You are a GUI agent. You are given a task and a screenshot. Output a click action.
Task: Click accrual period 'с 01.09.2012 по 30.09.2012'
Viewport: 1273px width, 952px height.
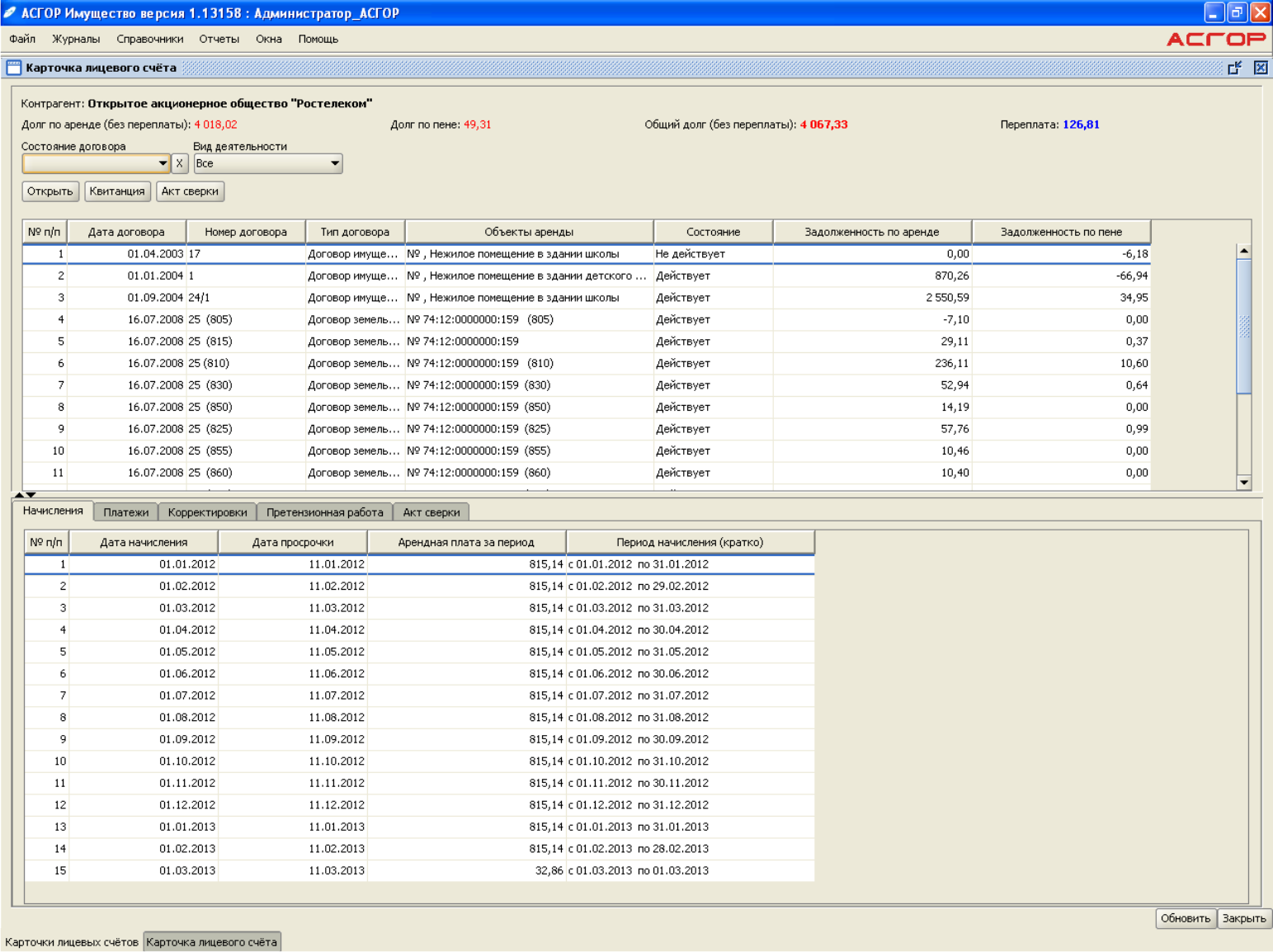tap(639, 739)
